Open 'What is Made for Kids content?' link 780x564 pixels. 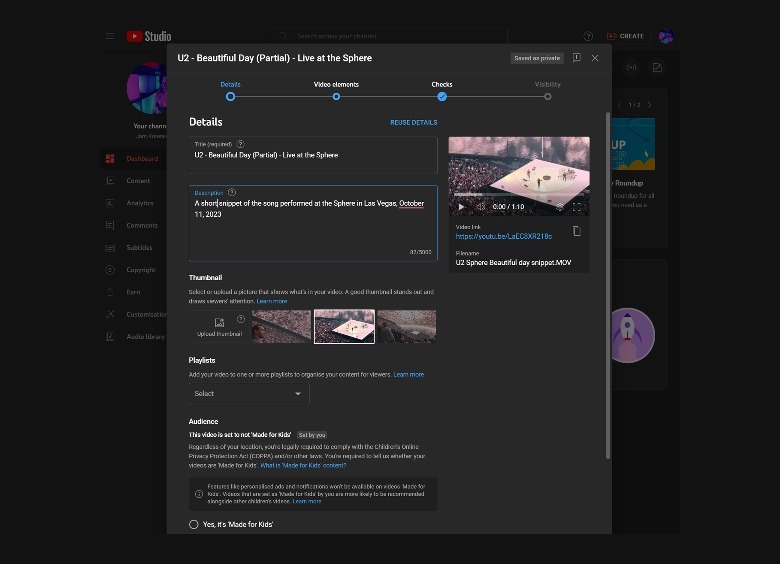(303, 466)
